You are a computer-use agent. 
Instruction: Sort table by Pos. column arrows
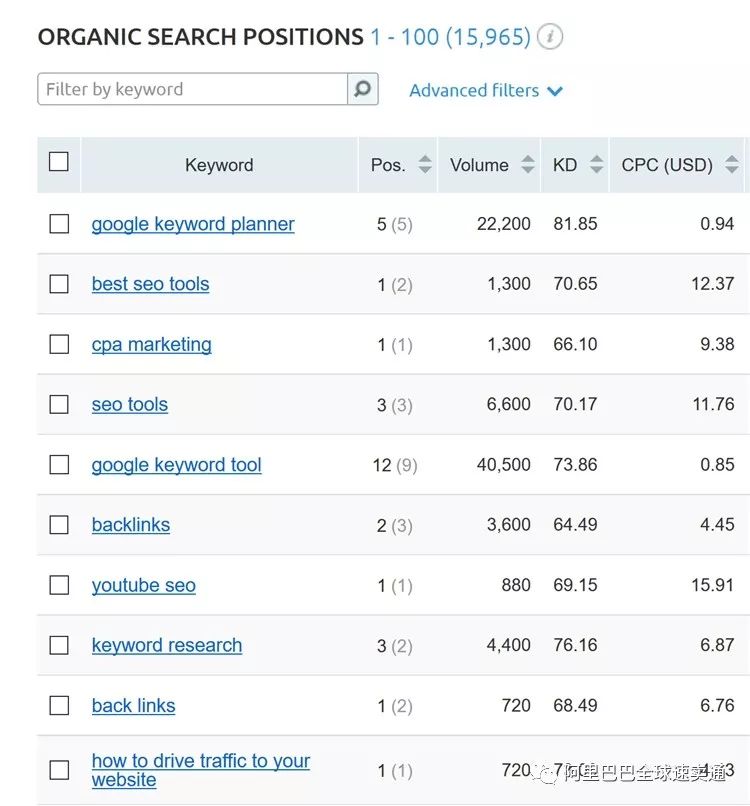425,165
